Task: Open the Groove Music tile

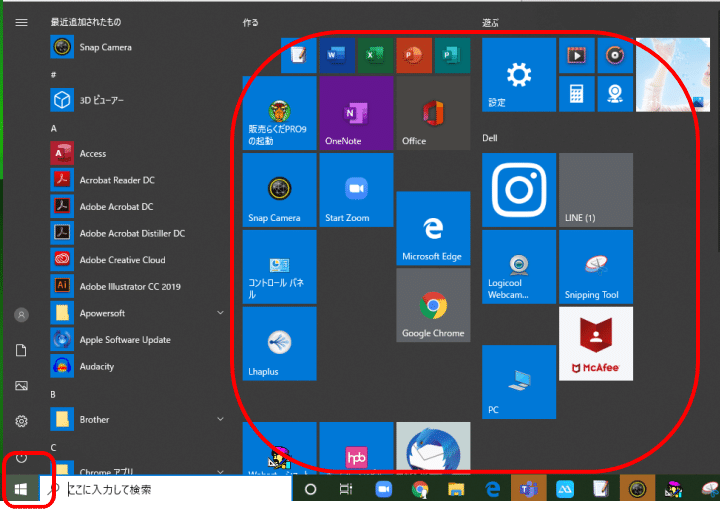Action: pyautogui.click(x=615, y=56)
